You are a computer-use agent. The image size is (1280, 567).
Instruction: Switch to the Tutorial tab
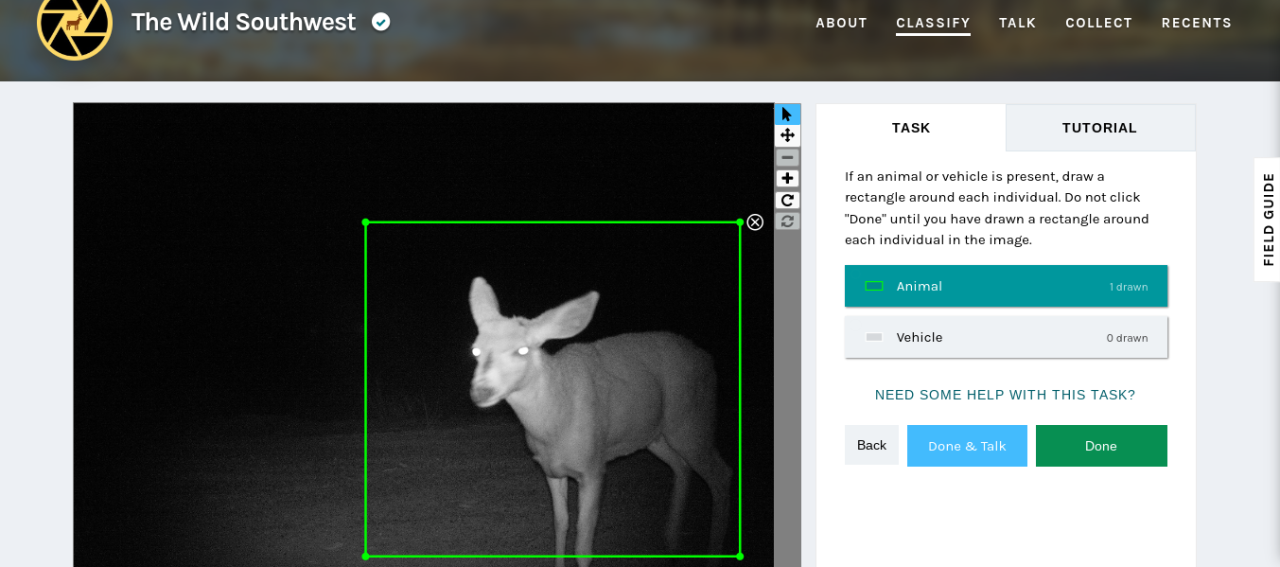coord(1099,128)
